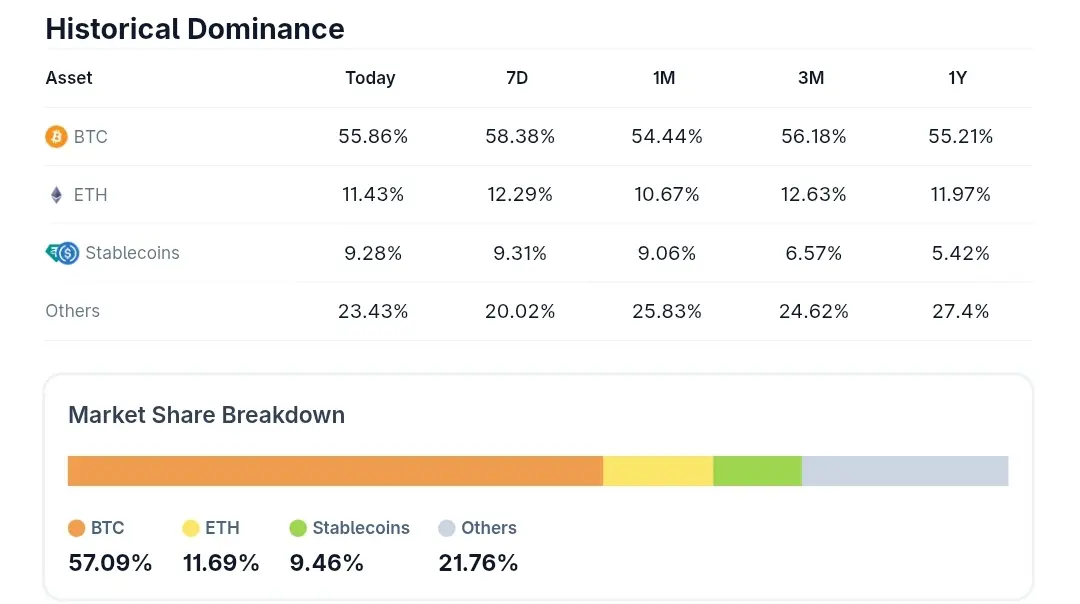Select the 1M column header
Screen dimensions: 1080x604
click(664, 78)
